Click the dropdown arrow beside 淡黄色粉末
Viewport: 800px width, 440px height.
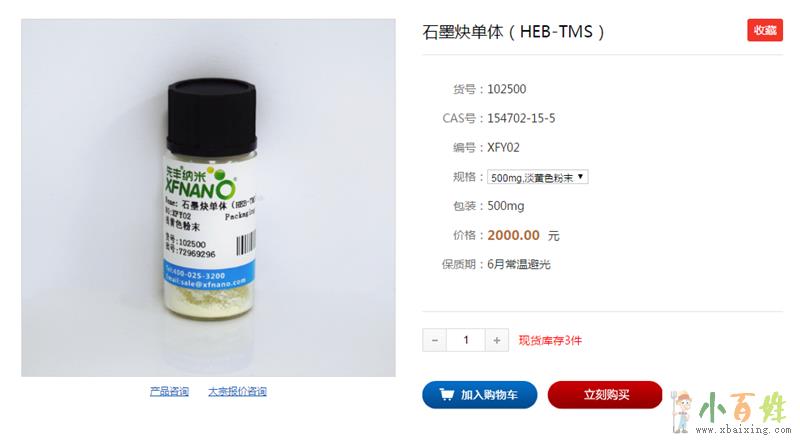pyautogui.click(x=581, y=177)
